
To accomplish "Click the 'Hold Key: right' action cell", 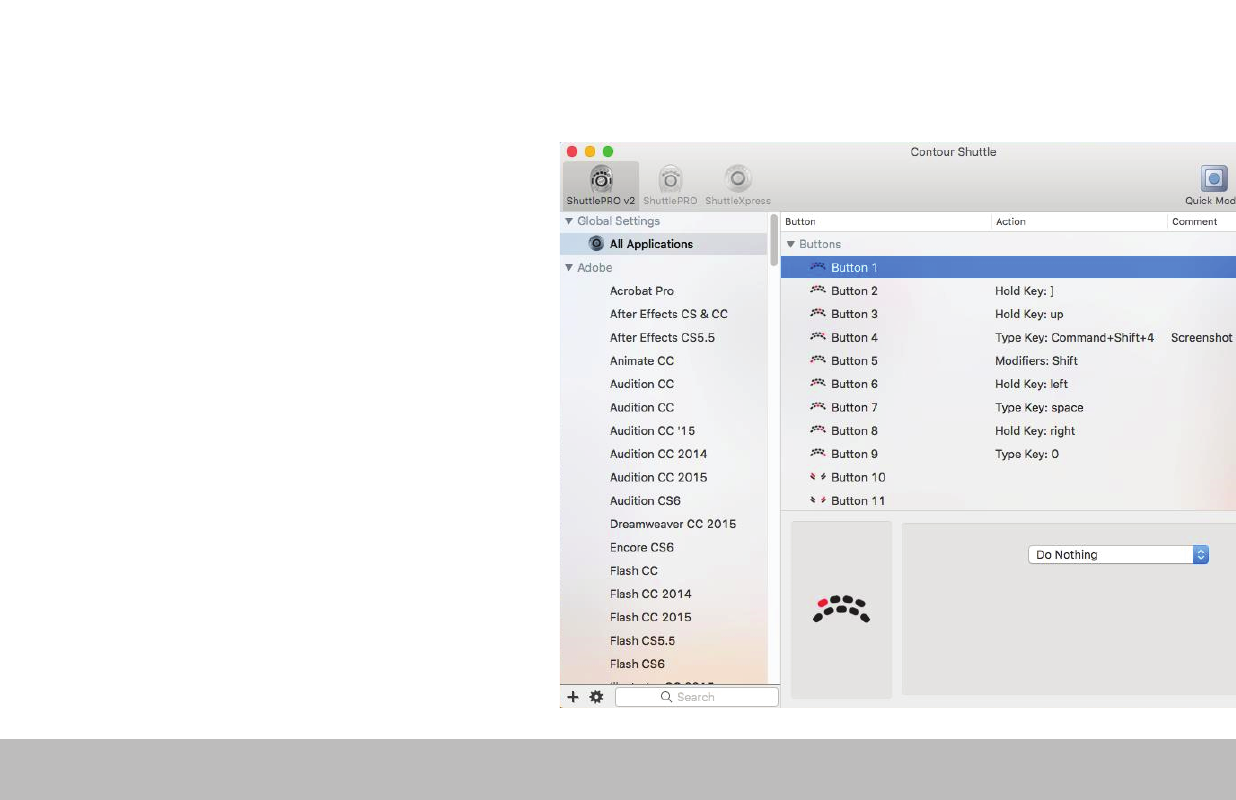I will click(x=1035, y=431).
